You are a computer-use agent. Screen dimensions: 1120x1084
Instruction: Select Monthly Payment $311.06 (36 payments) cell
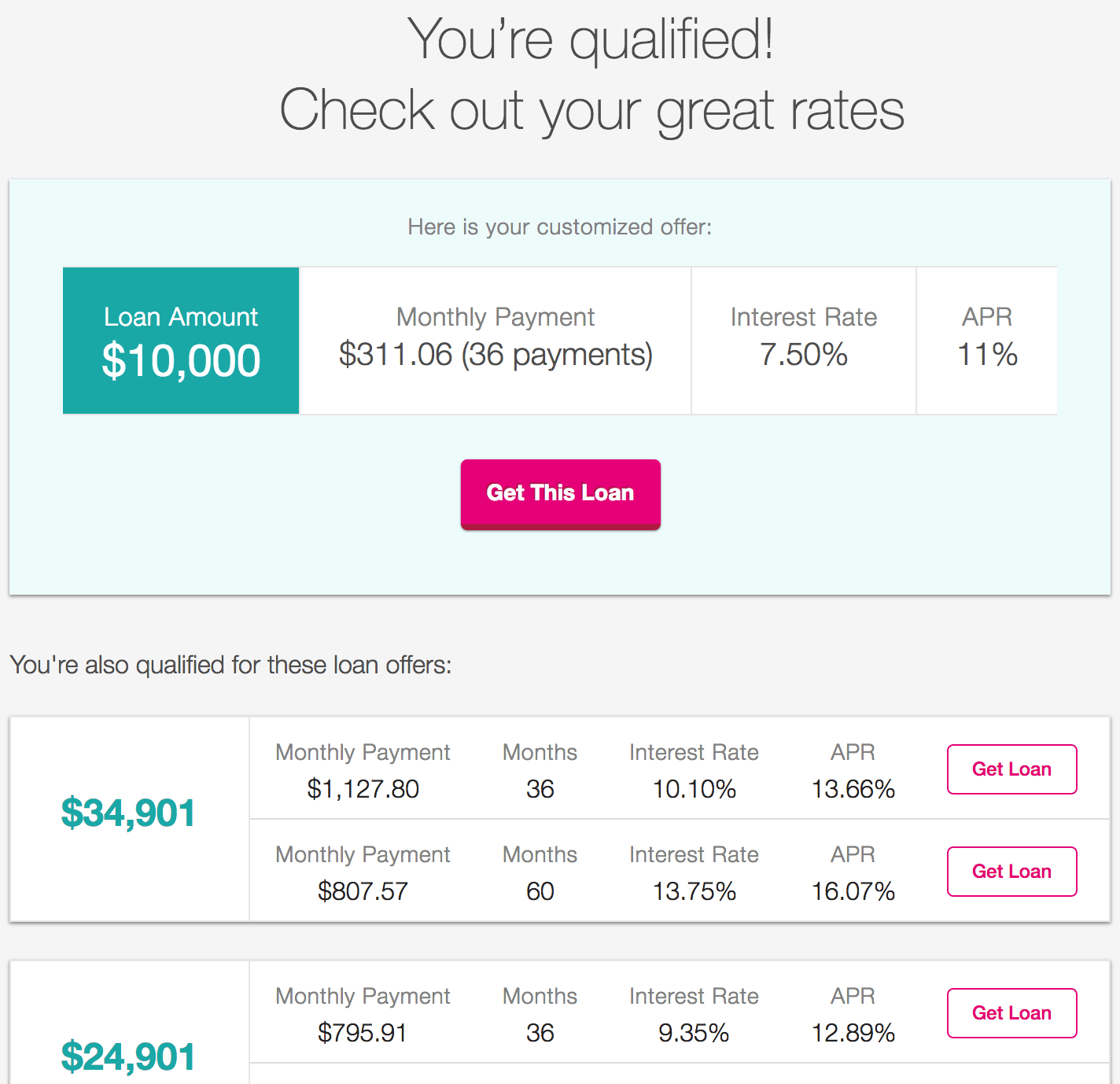click(496, 341)
